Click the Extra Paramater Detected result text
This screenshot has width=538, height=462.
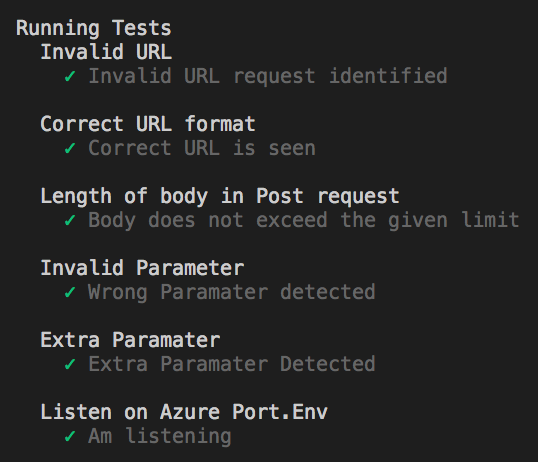(232, 364)
